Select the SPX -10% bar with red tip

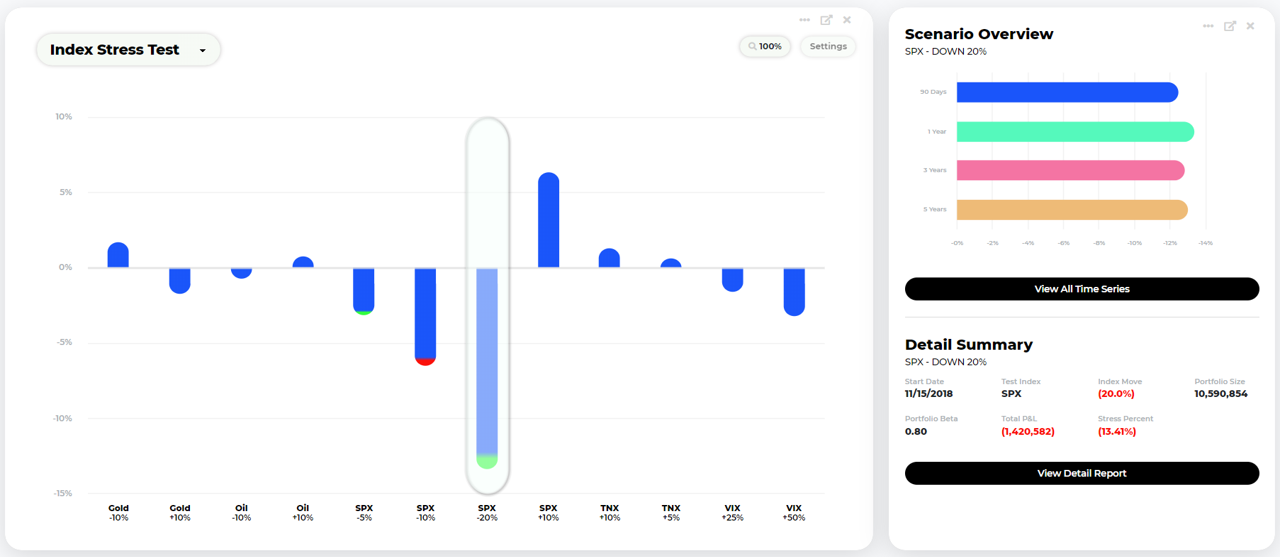(x=425, y=316)
